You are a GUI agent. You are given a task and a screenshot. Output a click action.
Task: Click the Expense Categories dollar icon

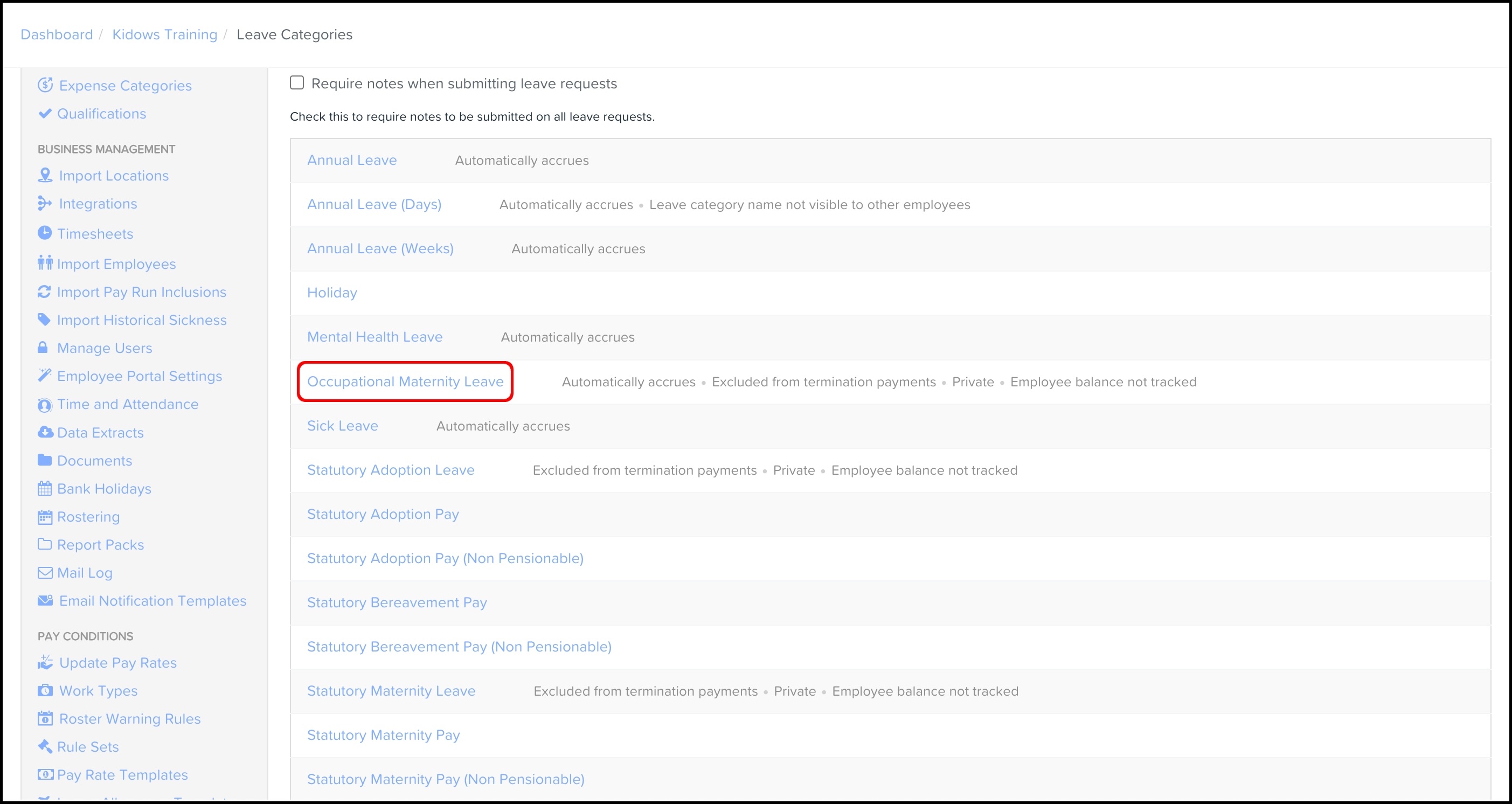45,85
